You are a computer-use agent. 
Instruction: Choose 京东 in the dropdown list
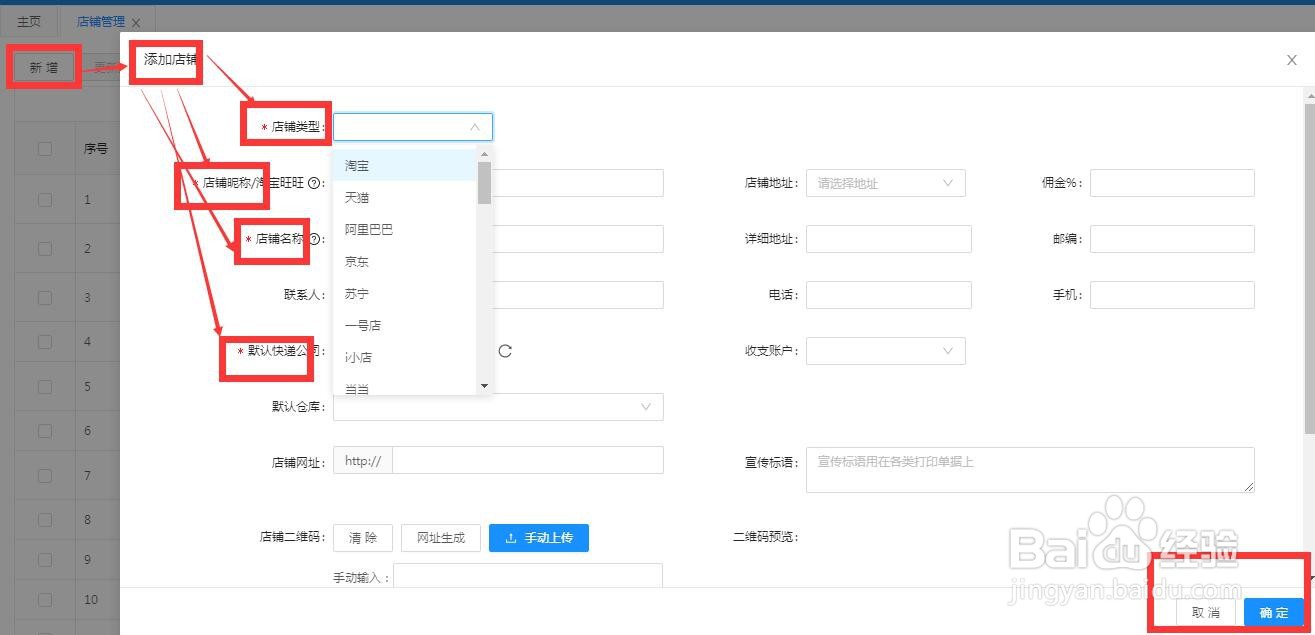coord(405,261)
